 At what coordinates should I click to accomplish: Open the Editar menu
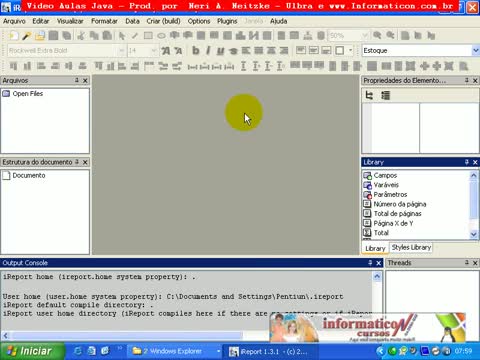pyautogui.click(x=41, y=21)
